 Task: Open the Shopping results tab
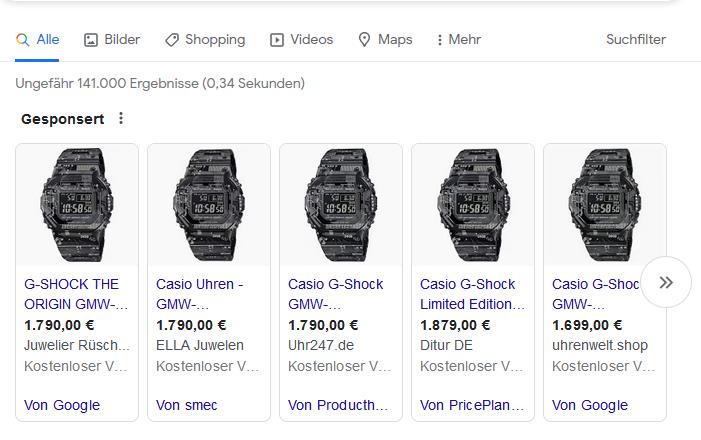[205, 40]
